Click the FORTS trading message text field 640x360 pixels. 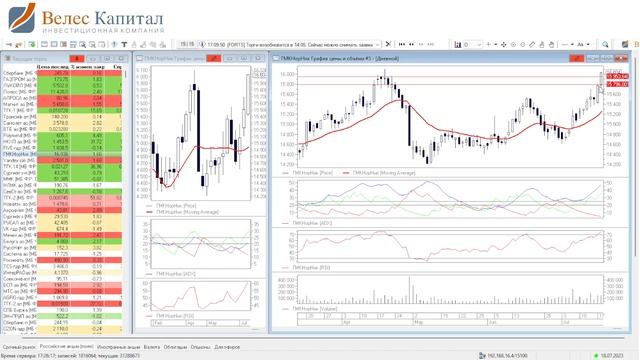(290, 44)
